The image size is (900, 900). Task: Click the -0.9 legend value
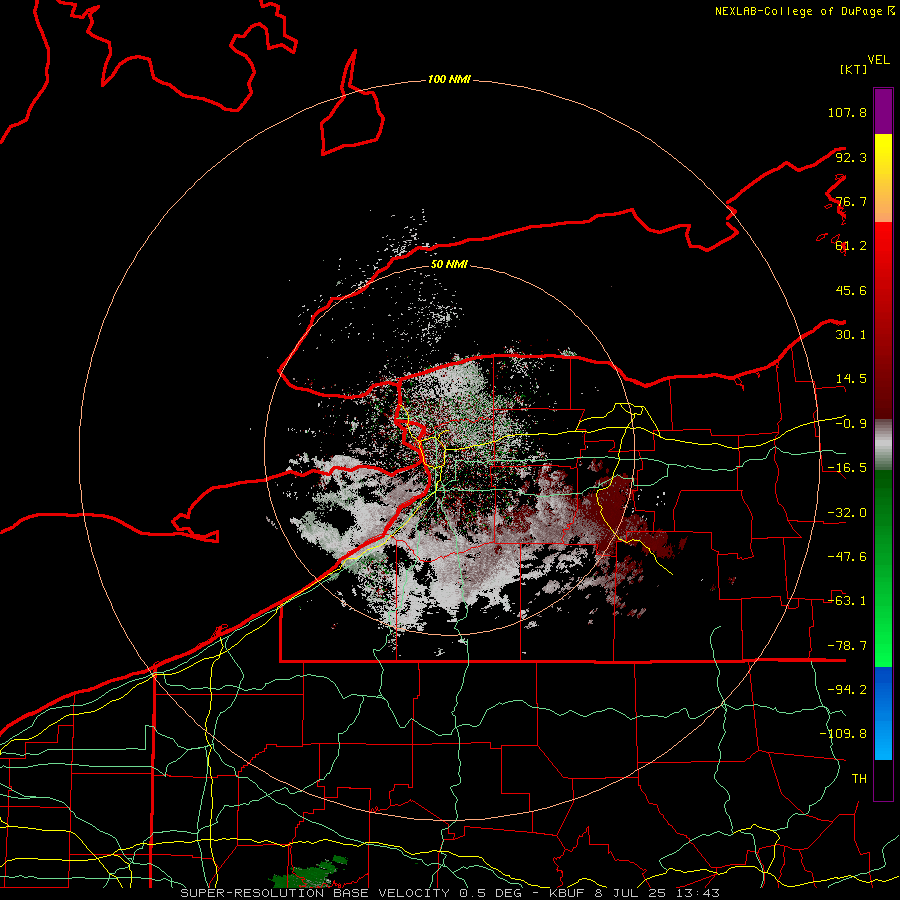pos(851,424)
